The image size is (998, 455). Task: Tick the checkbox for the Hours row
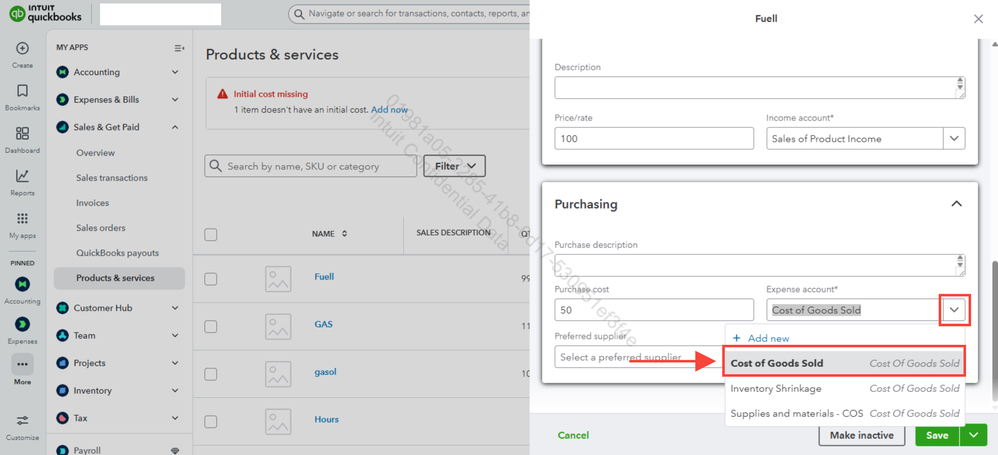(211, 421)
